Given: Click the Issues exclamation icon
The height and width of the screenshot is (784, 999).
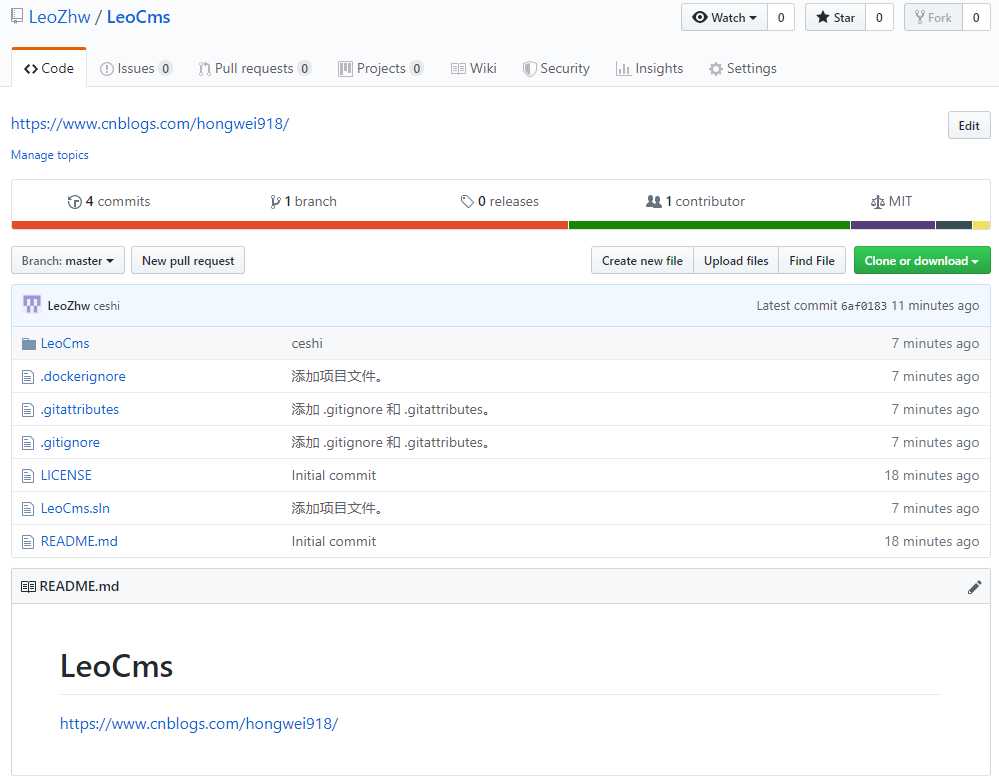Looking at the screenshot, I should [107, 69].
